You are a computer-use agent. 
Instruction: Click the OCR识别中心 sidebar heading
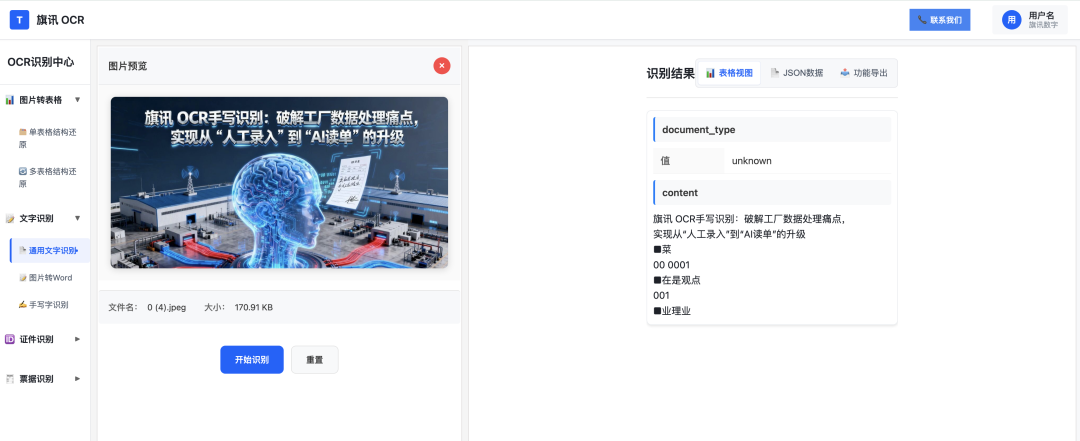click(41, 62)
